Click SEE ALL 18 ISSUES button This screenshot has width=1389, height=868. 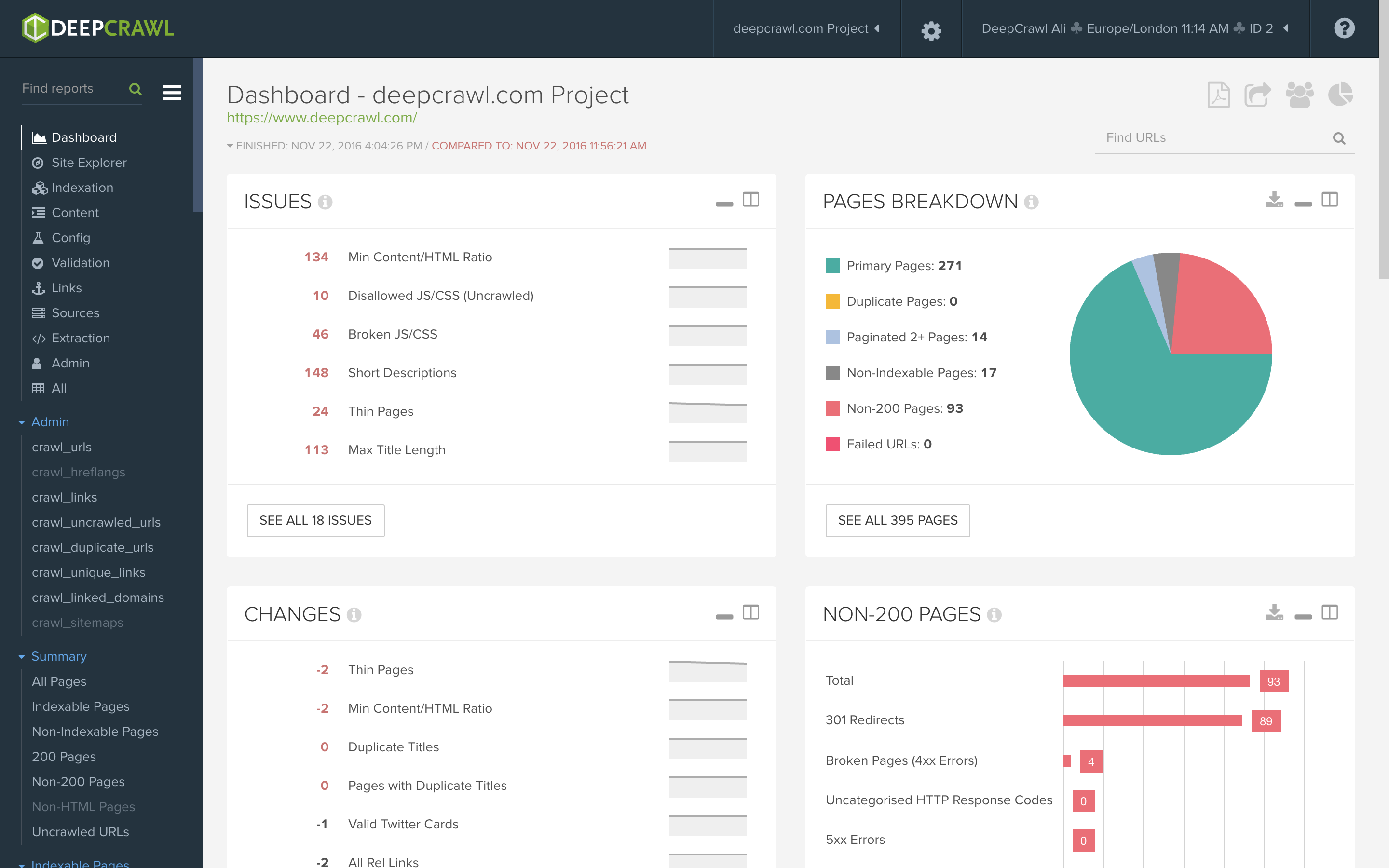[x=315, y=520]
